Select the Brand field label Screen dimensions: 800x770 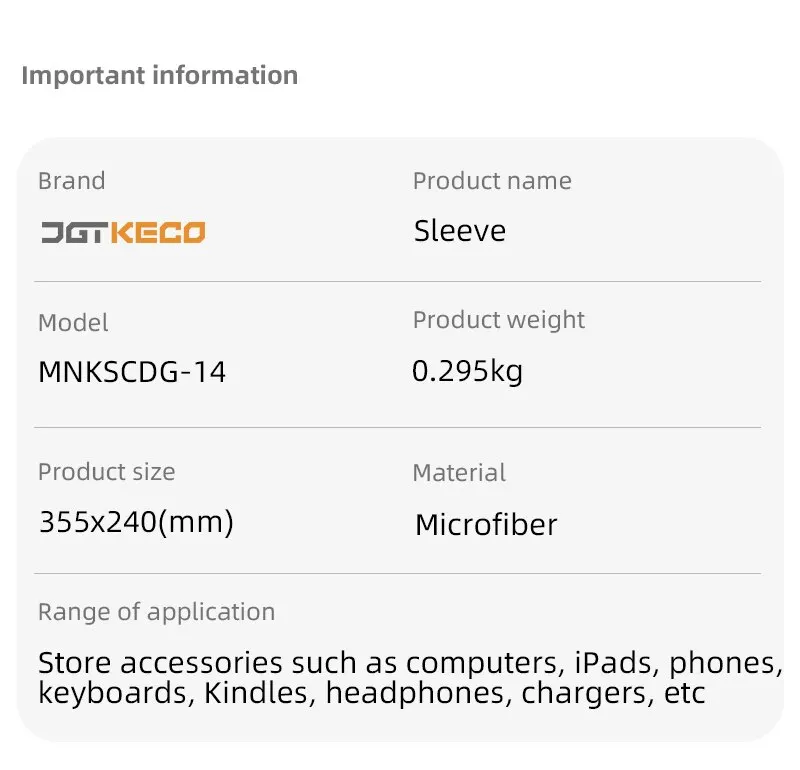[x=71, y=181]
